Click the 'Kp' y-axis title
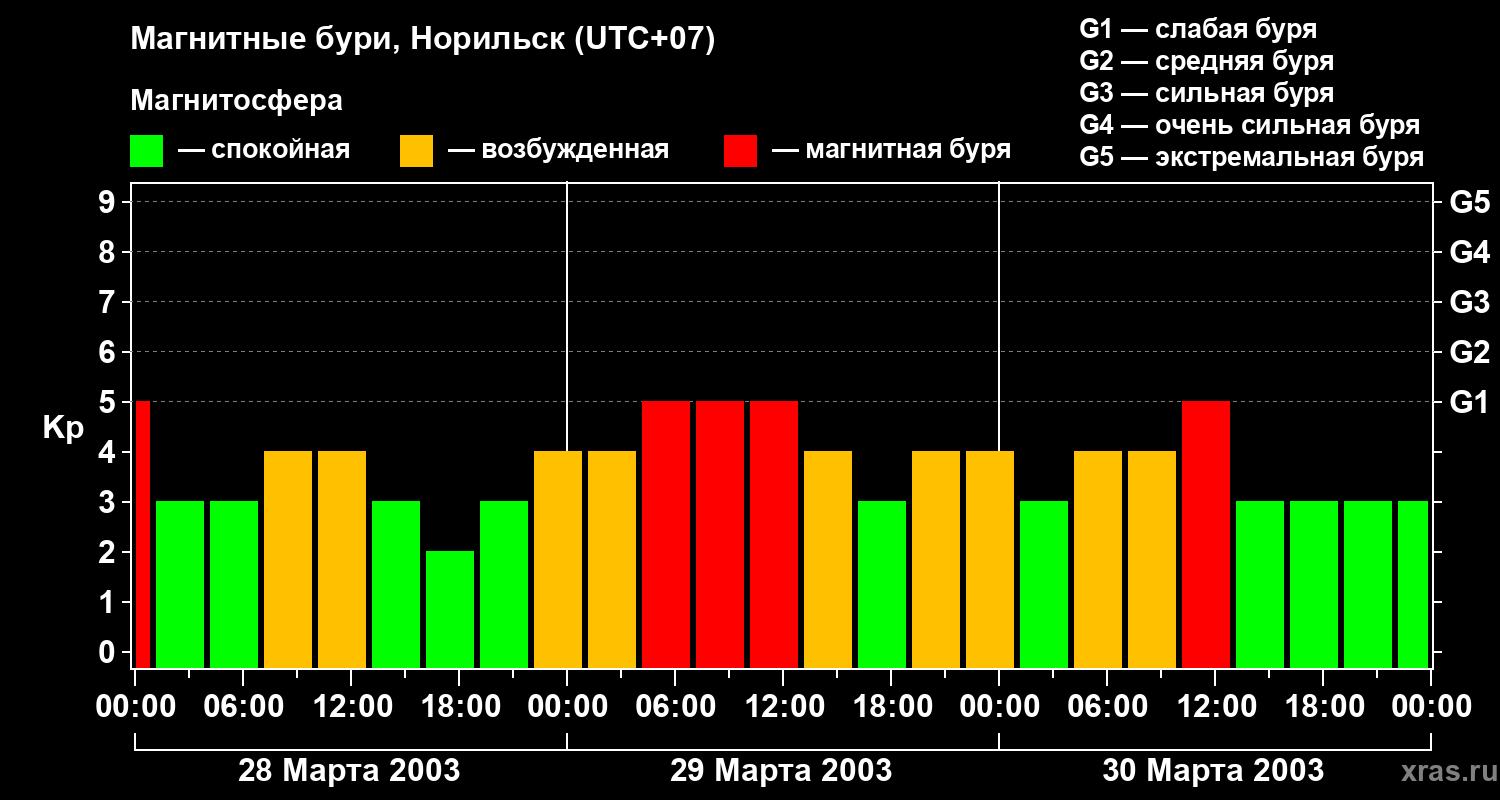The image size is (1500, 800). pyautogui.click(x=63, y=429)
